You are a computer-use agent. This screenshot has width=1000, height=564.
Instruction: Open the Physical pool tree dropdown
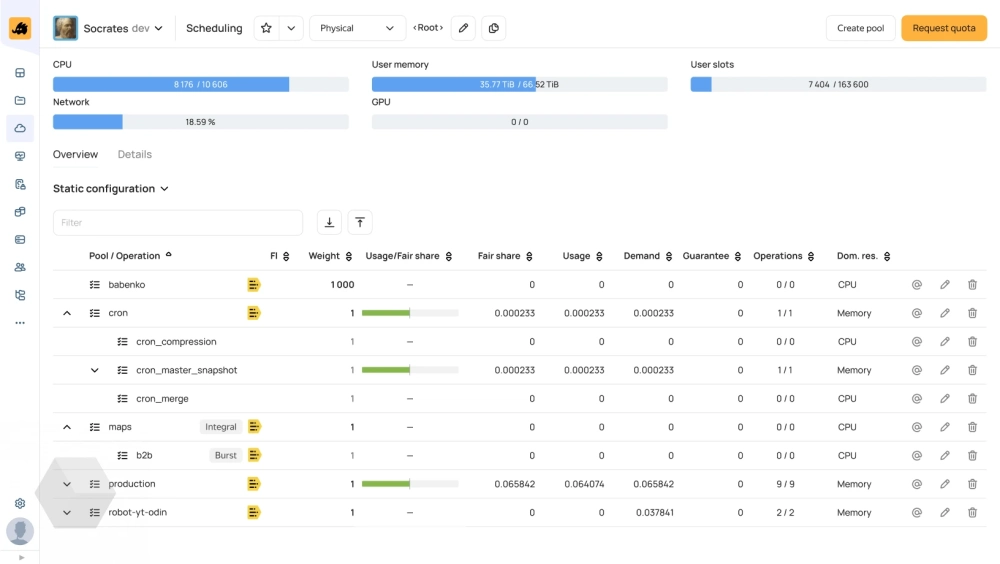pyautogui.click(x=357, y=28)
